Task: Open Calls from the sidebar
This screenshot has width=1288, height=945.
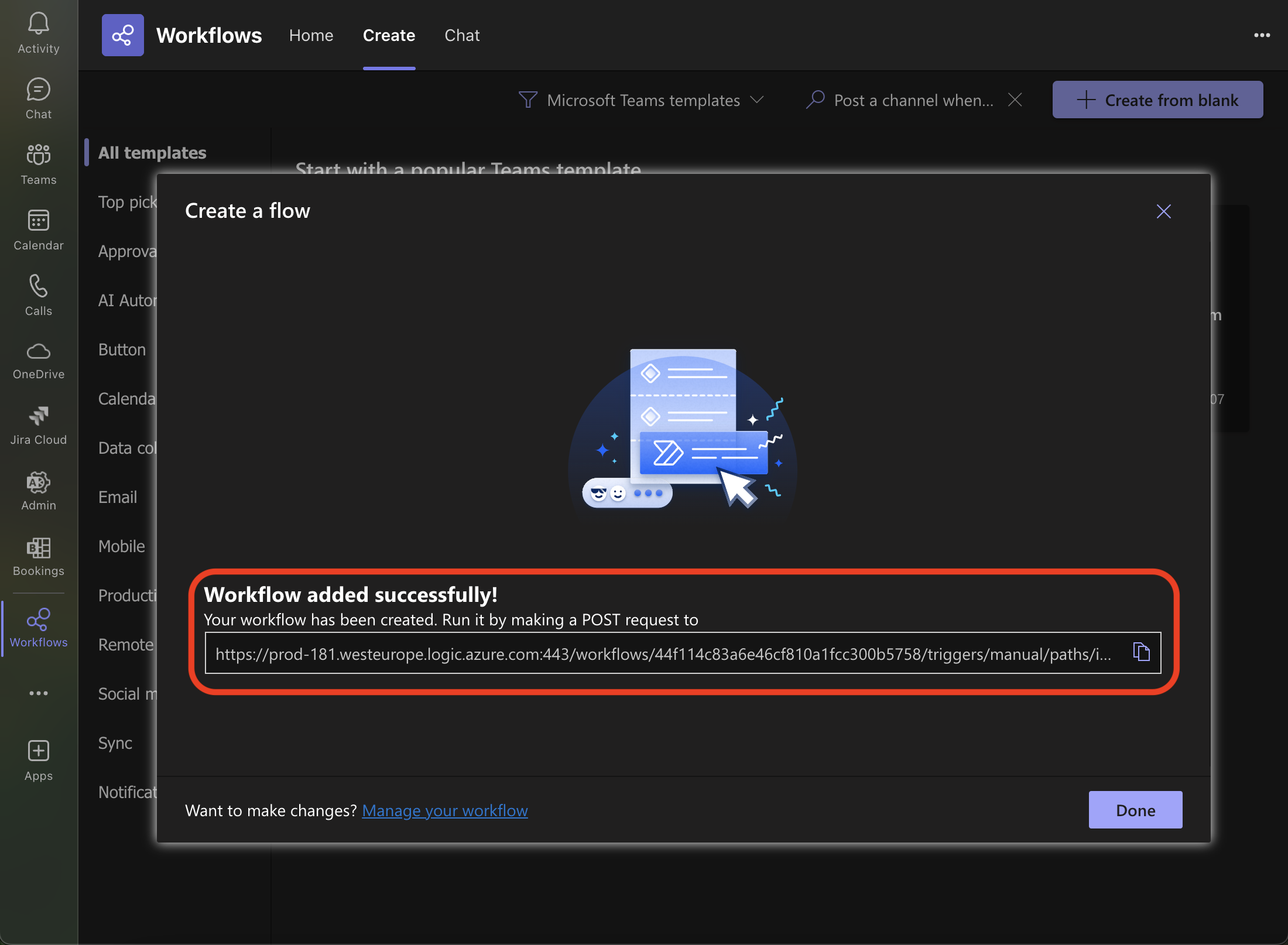Action: point(39,295)
